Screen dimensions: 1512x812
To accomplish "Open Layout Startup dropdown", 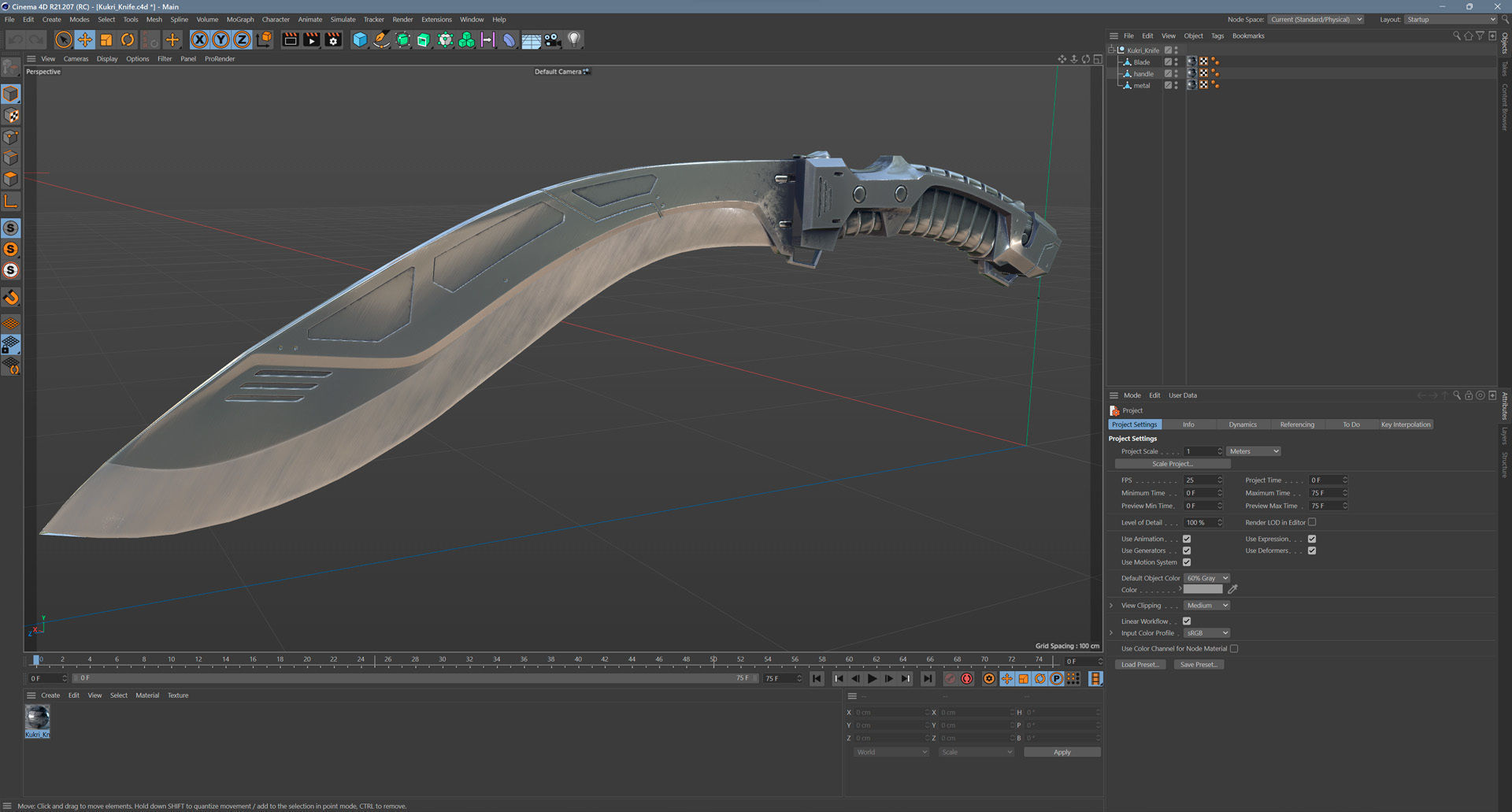I will [x=1451, y=20].
